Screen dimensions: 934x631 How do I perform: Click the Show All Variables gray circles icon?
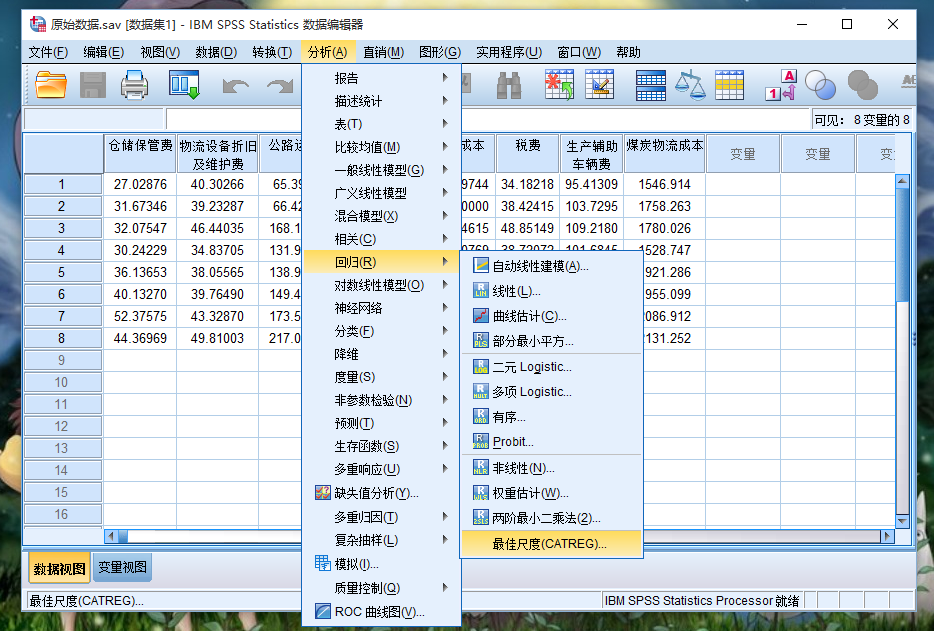[x=862, y=85]
